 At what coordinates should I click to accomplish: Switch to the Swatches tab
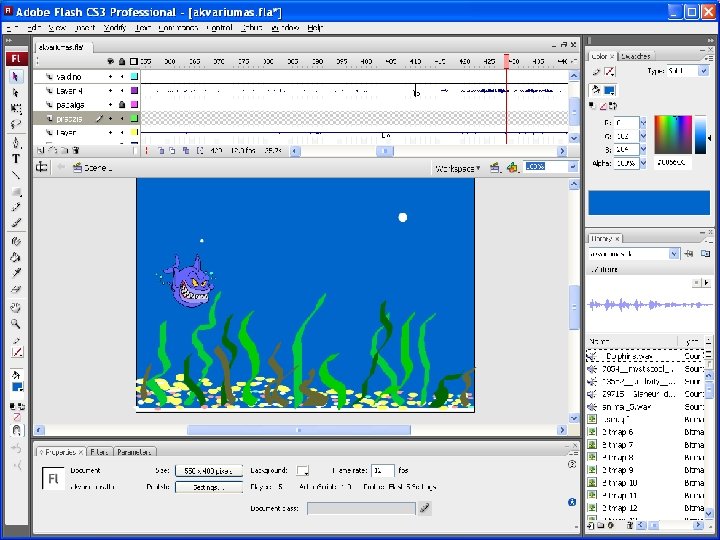636,56
